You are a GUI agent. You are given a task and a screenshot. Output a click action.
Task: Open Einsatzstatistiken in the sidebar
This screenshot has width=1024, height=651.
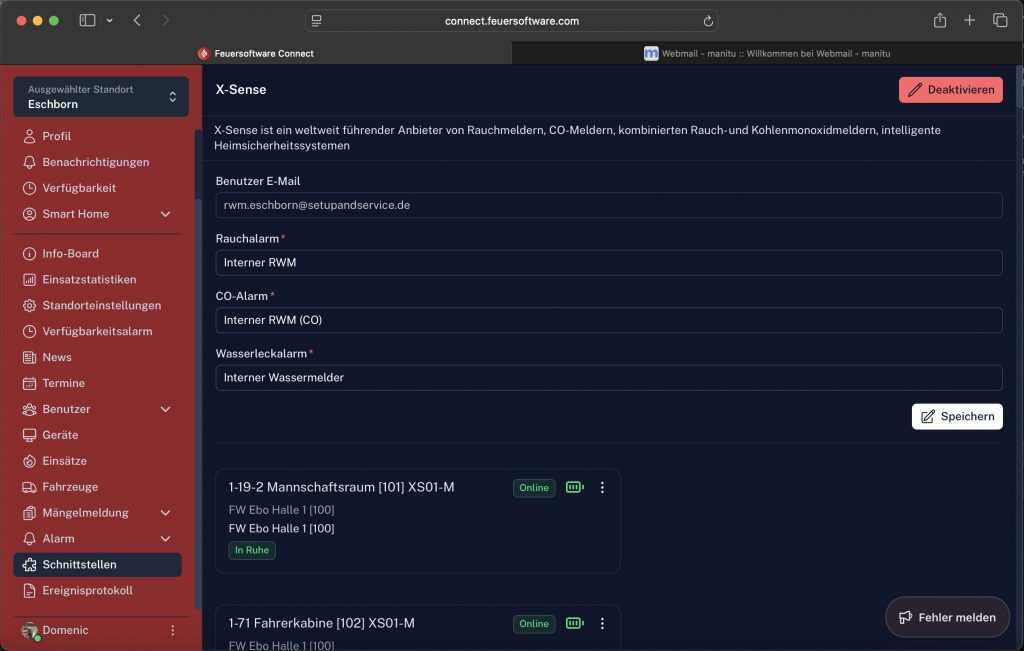click(89, 280)
